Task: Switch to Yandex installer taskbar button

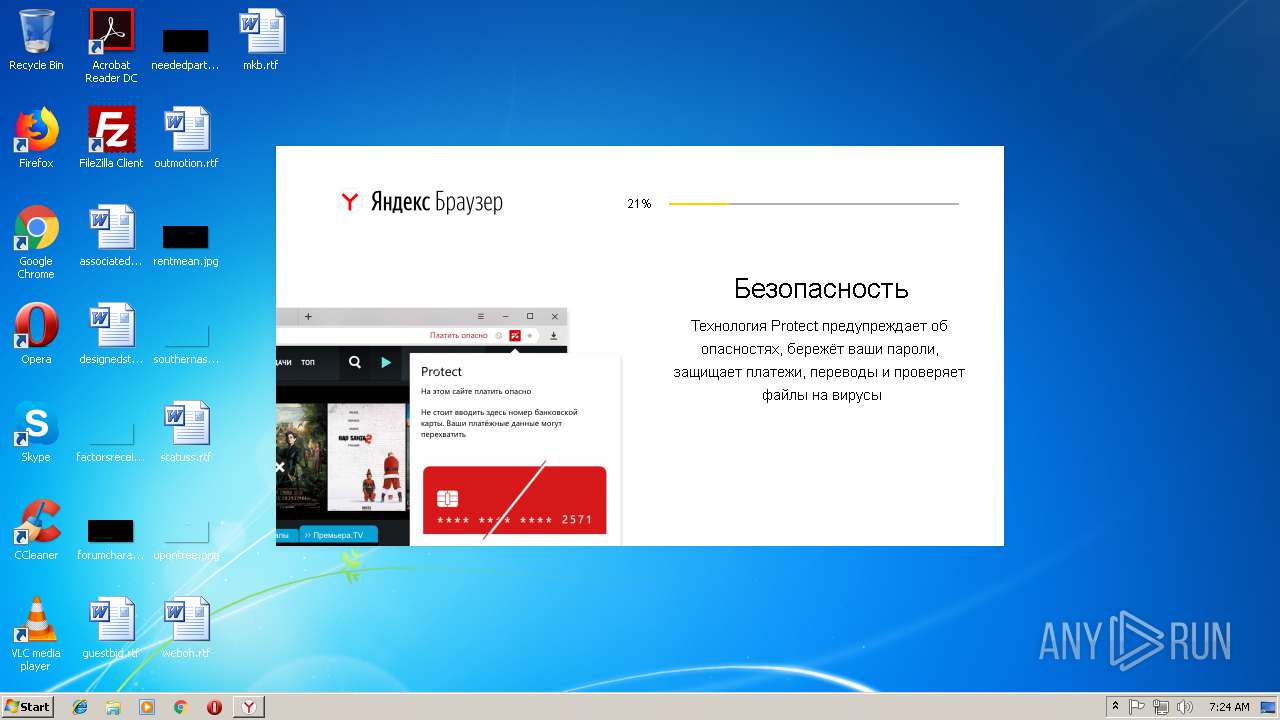Action: pyautogui.click(x=249, y=707)
